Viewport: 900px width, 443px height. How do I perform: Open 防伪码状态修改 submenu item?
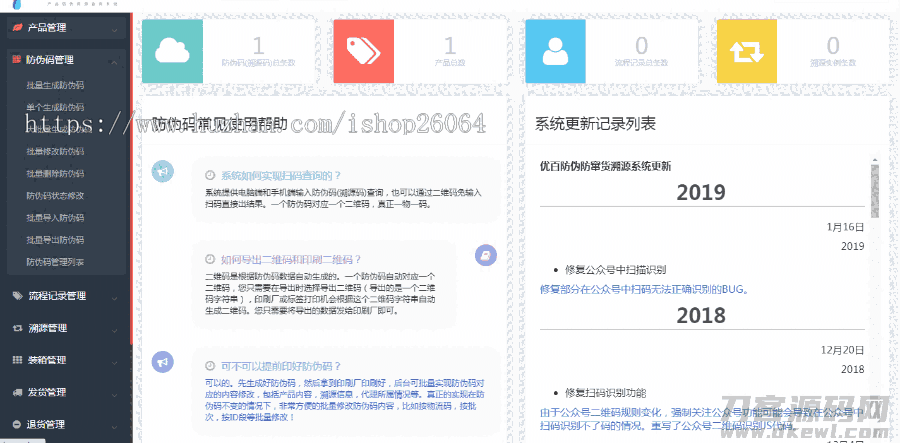click(x=55, y=196)
